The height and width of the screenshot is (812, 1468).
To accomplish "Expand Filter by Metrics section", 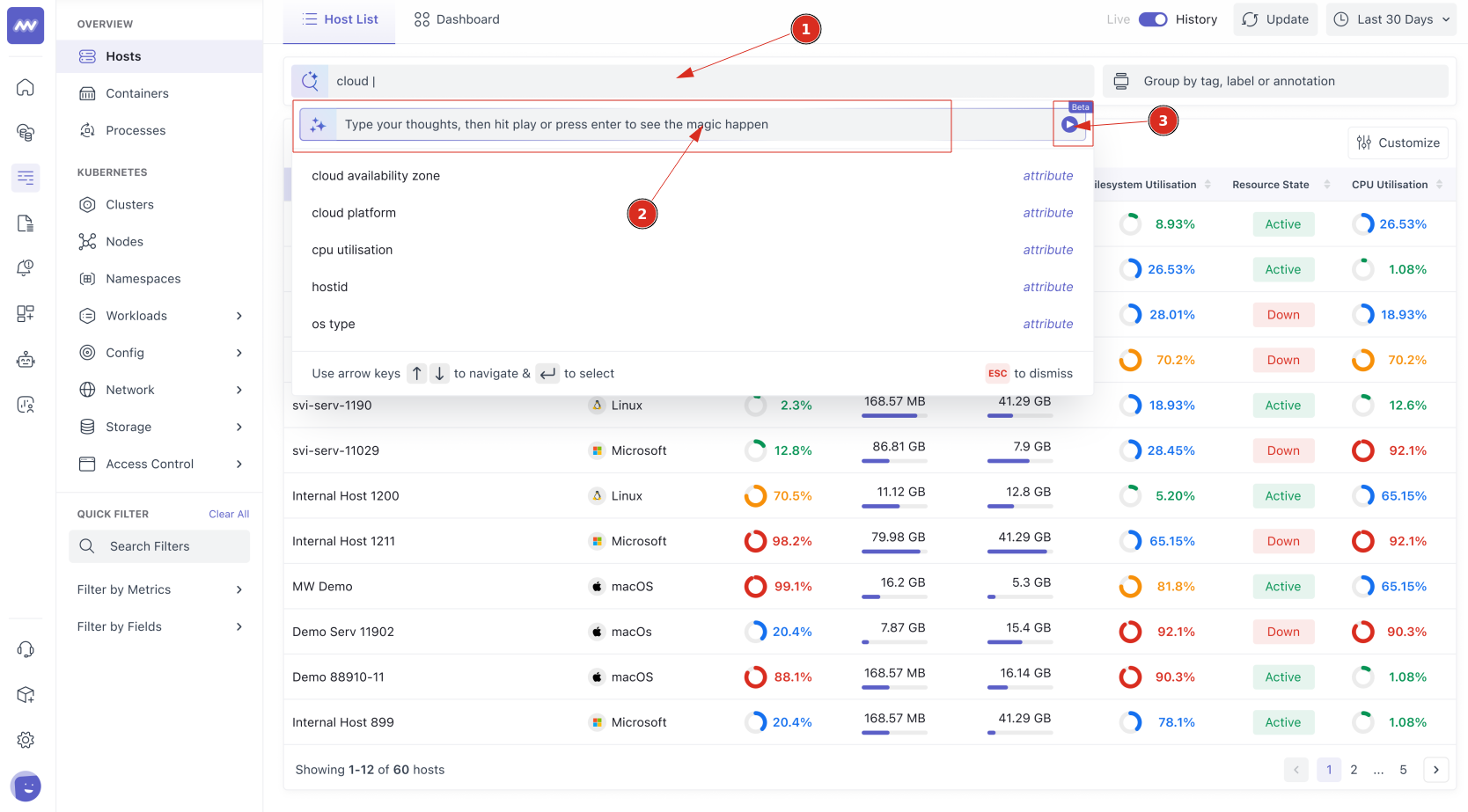I will [159, 589].
